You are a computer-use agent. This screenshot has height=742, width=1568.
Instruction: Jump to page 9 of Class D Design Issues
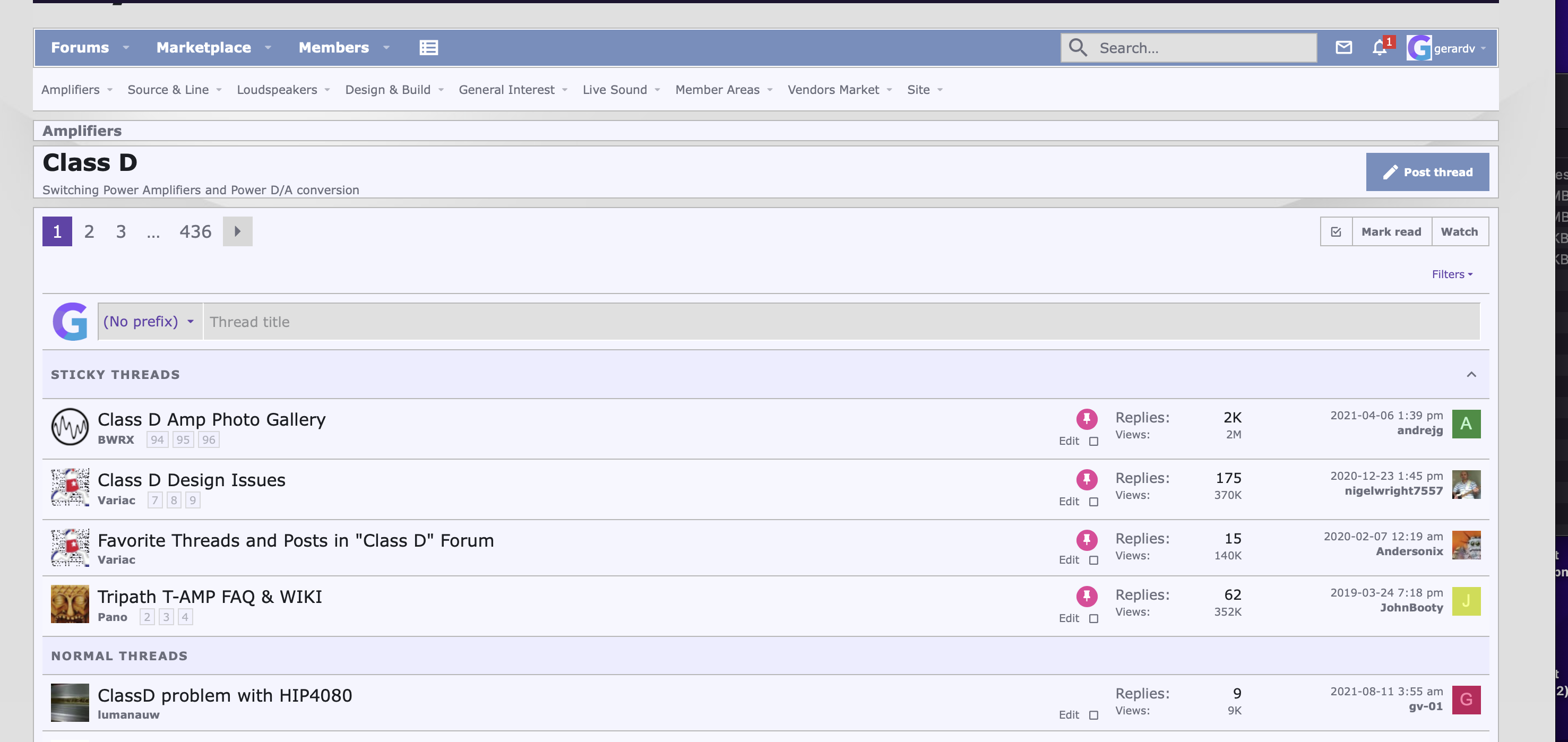point(192,501)
